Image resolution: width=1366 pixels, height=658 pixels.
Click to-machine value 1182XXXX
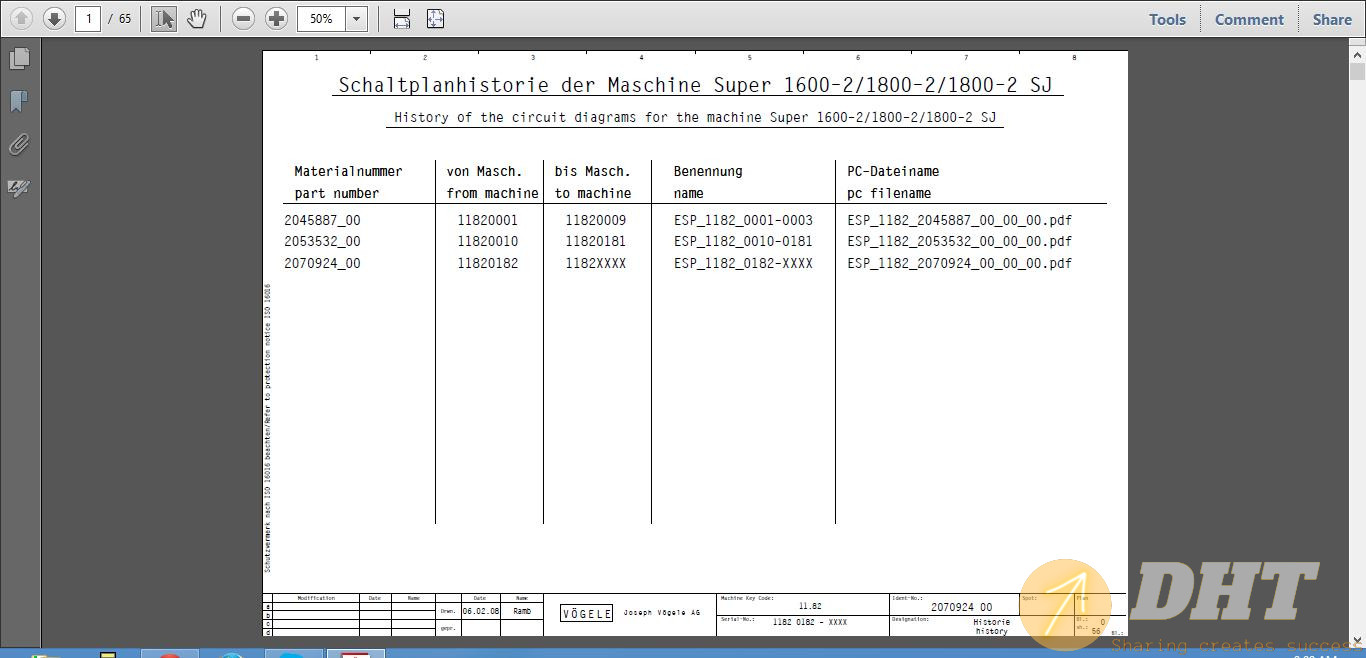coord(596,263)
